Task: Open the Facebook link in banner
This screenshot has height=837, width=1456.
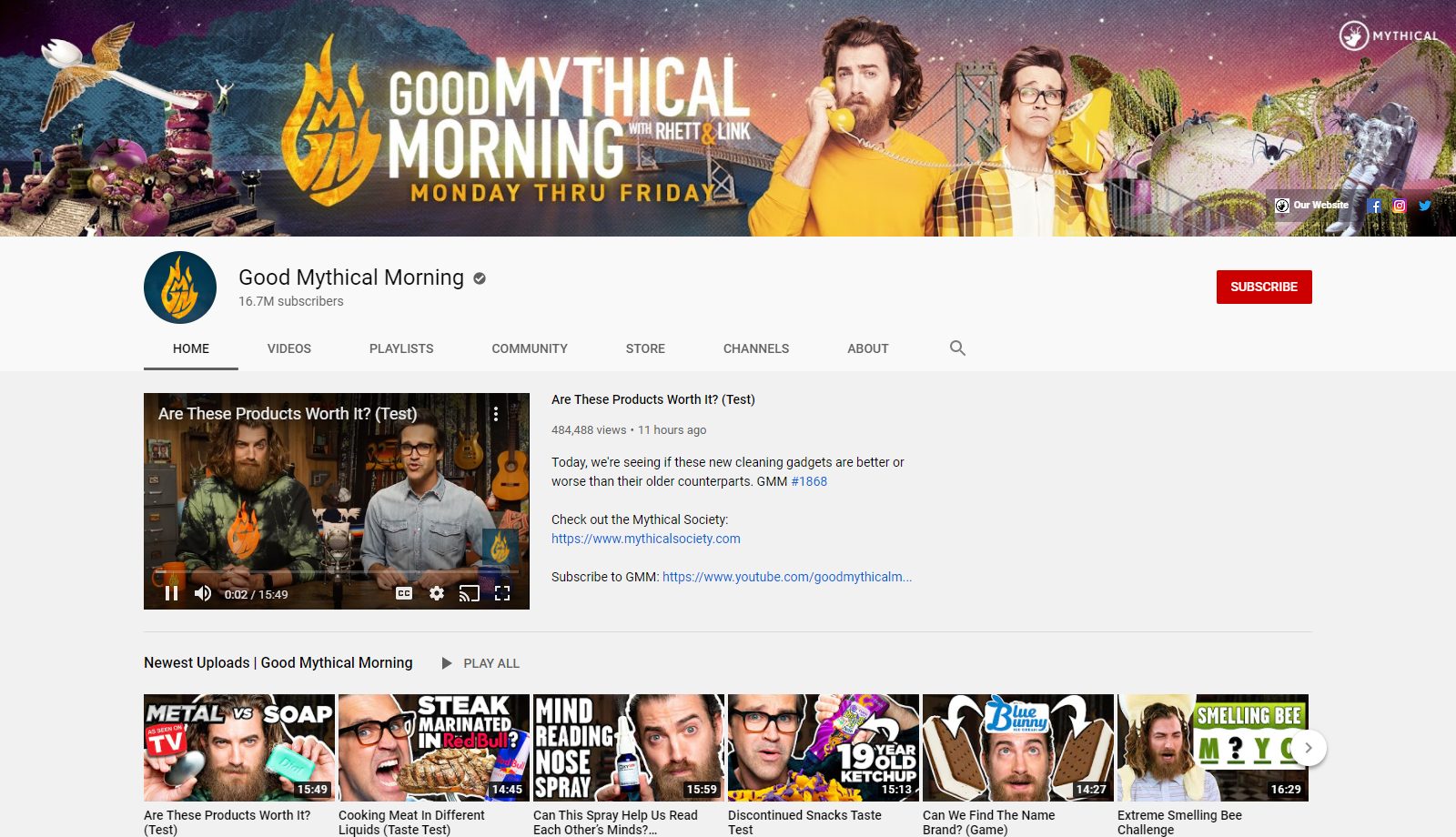Action: coord(1374,206)
